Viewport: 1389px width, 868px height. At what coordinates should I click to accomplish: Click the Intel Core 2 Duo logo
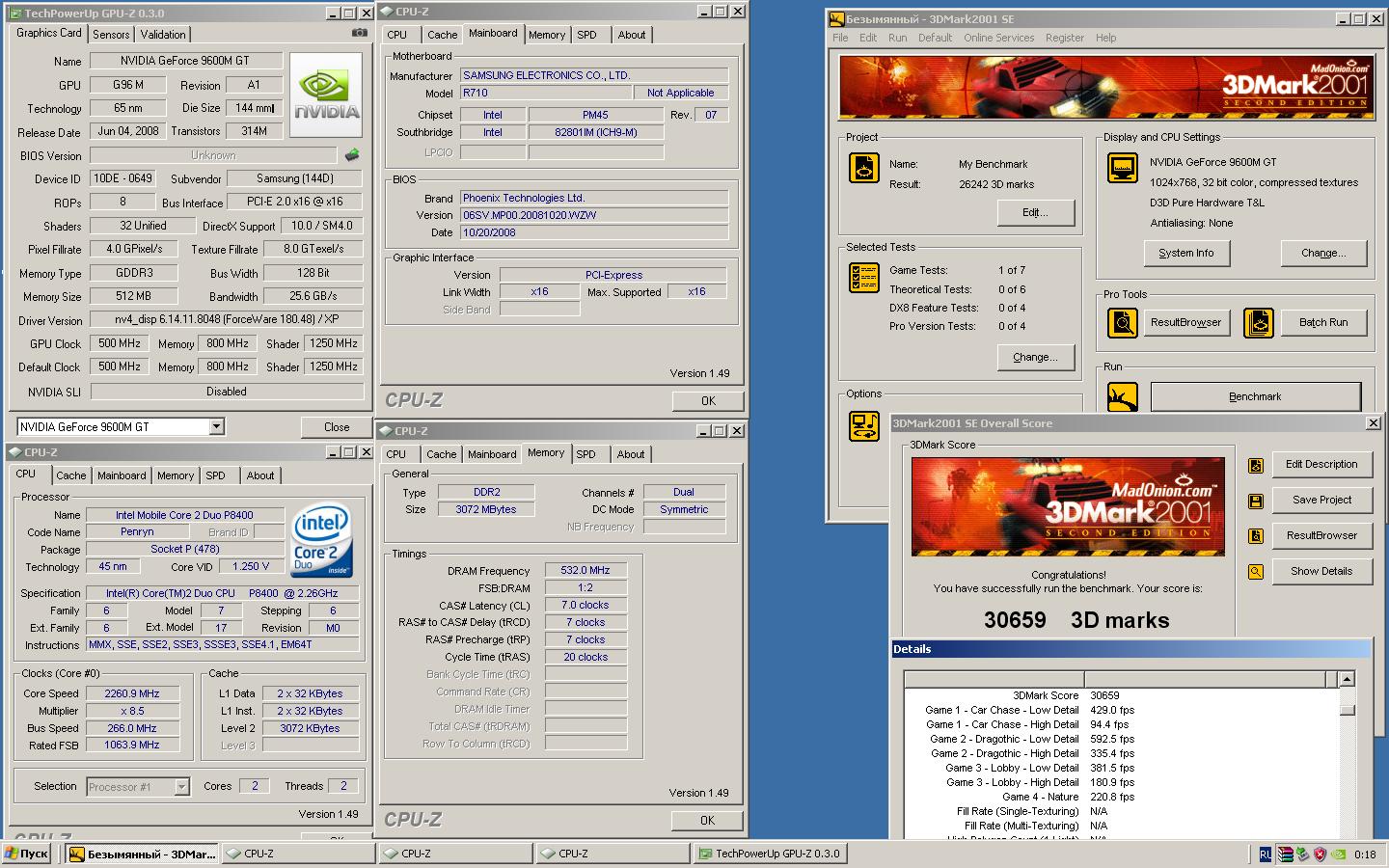click(321, 541)
